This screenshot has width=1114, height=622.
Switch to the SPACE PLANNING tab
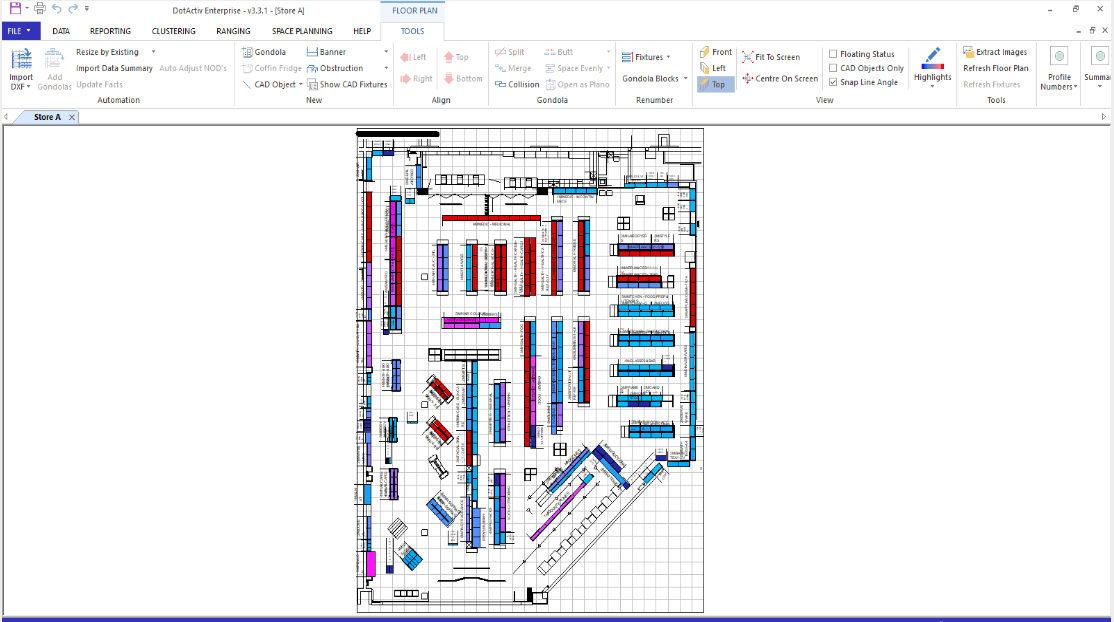pos(302,31)
